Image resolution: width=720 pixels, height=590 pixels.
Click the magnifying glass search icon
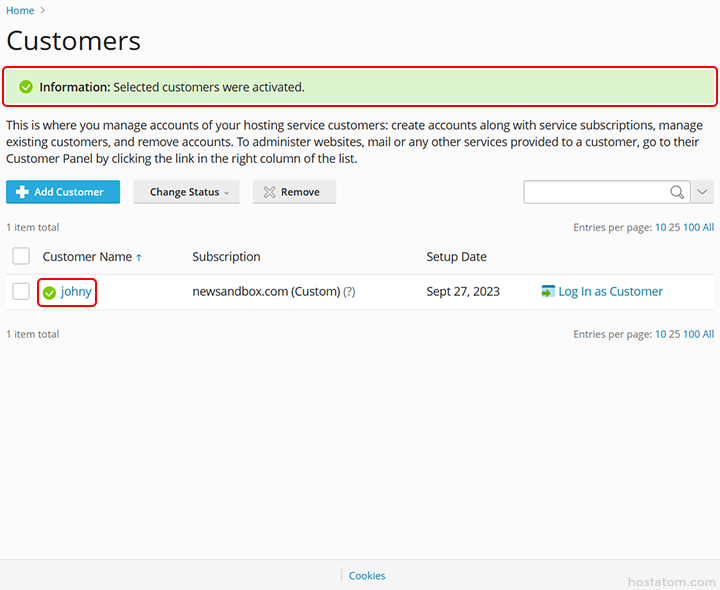tap(677, 192)
